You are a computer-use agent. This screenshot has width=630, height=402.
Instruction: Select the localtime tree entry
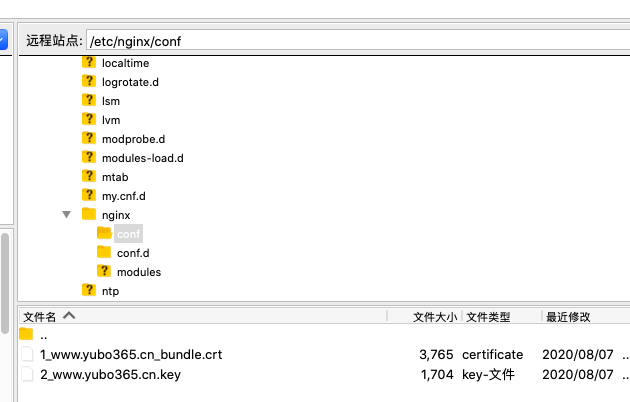click(x=125, y=63)
